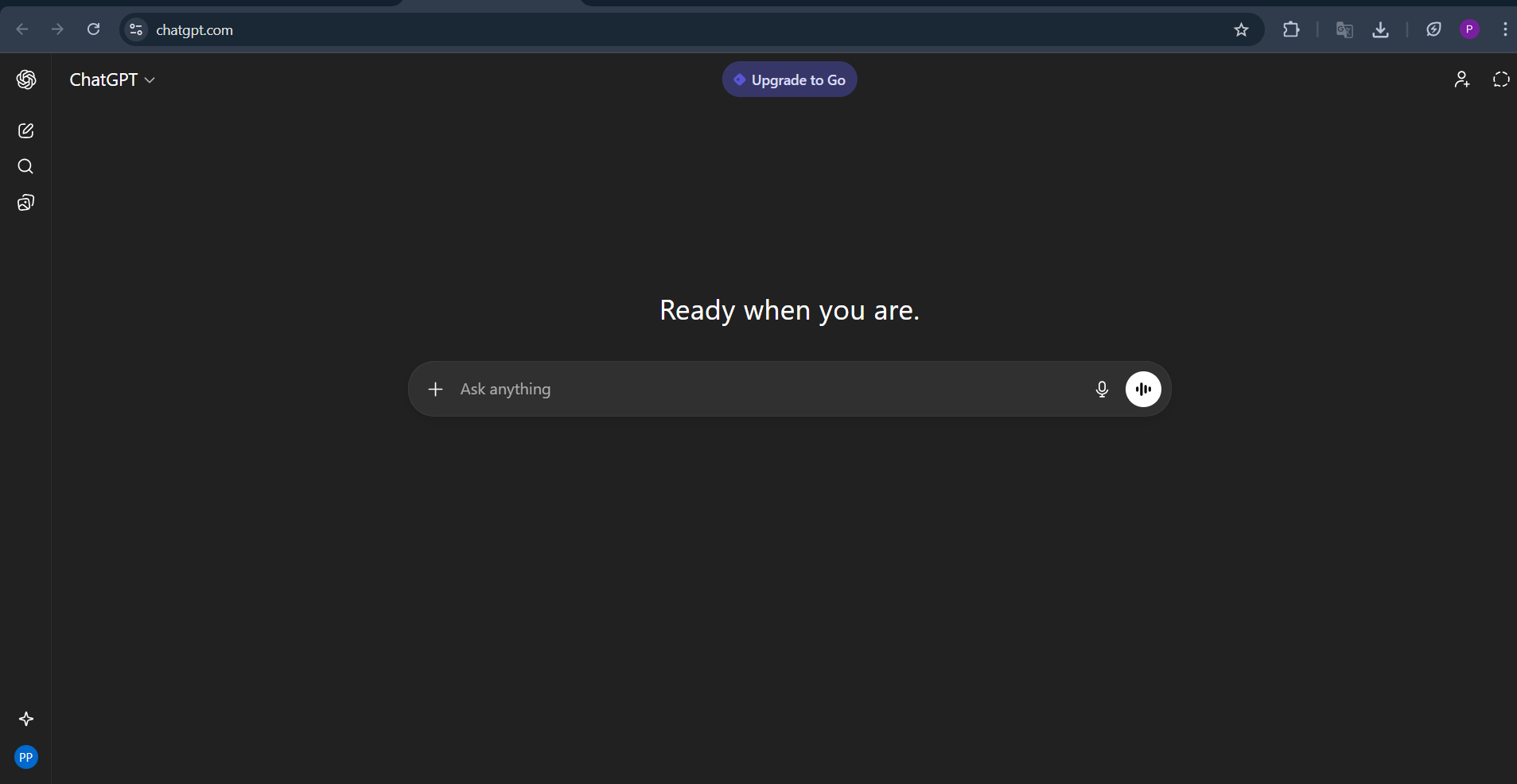Image resolution: width=1517 pixels, height=784 pixels.
Task: Click the plus attach files icon
Action: [435, 389]
